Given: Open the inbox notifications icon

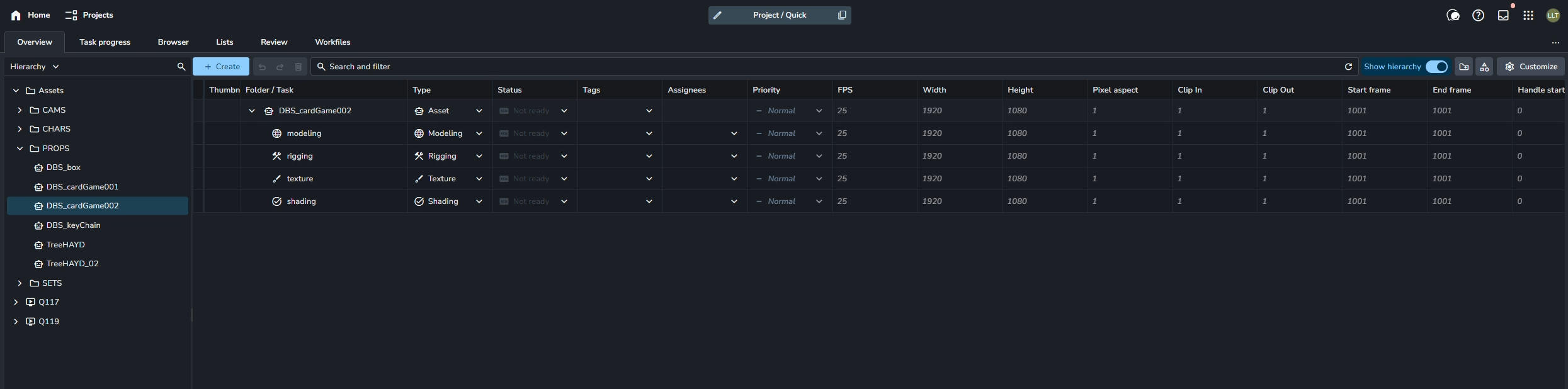Looking at the screenshot, I should (x=1503, y=15).
